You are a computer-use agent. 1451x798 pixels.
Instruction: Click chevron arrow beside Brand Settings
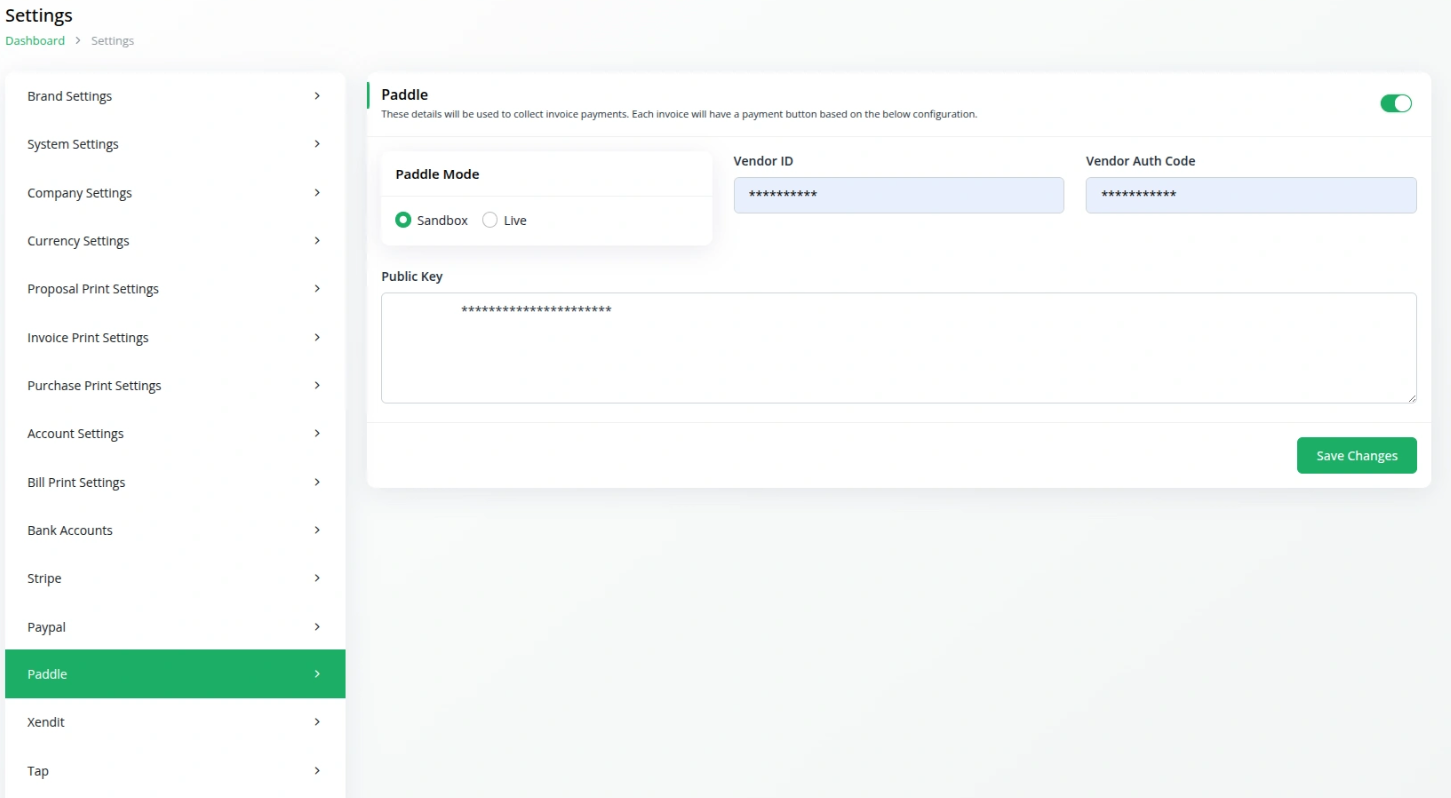[x=317, y=96]
